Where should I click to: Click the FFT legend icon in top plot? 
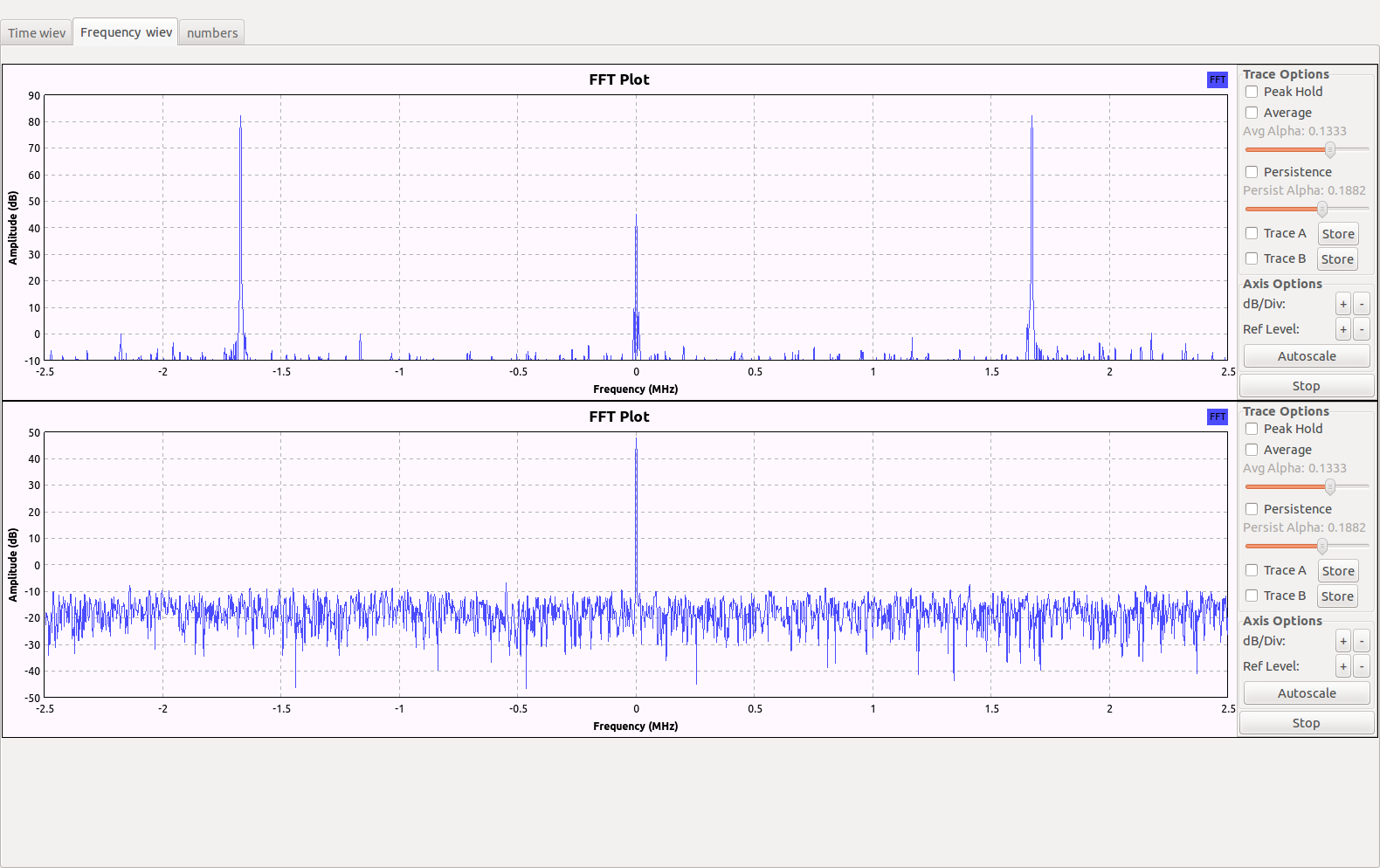click(1217, 79)
